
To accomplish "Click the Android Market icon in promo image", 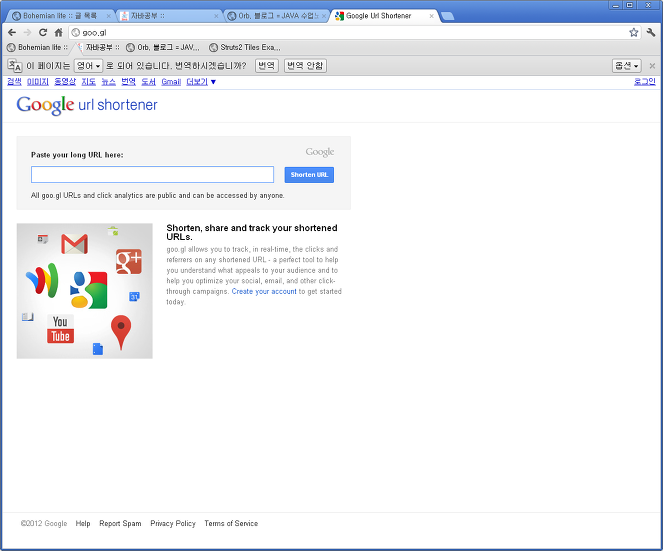I will 113,231.
